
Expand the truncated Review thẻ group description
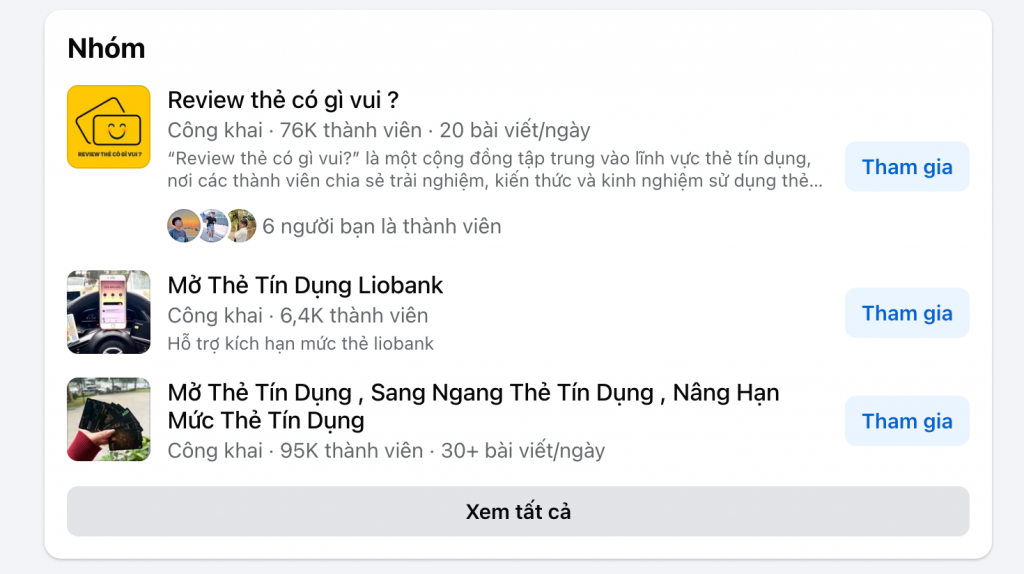[x=495, y=170]
